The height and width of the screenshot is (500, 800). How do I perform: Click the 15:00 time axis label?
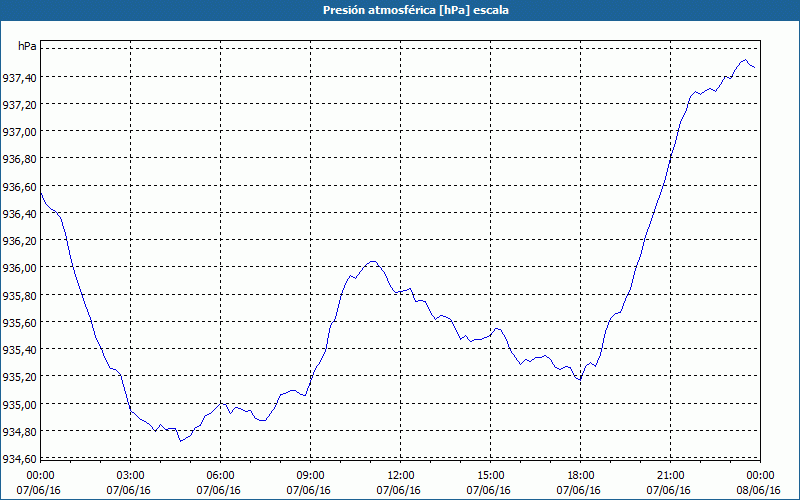point(491,475)
